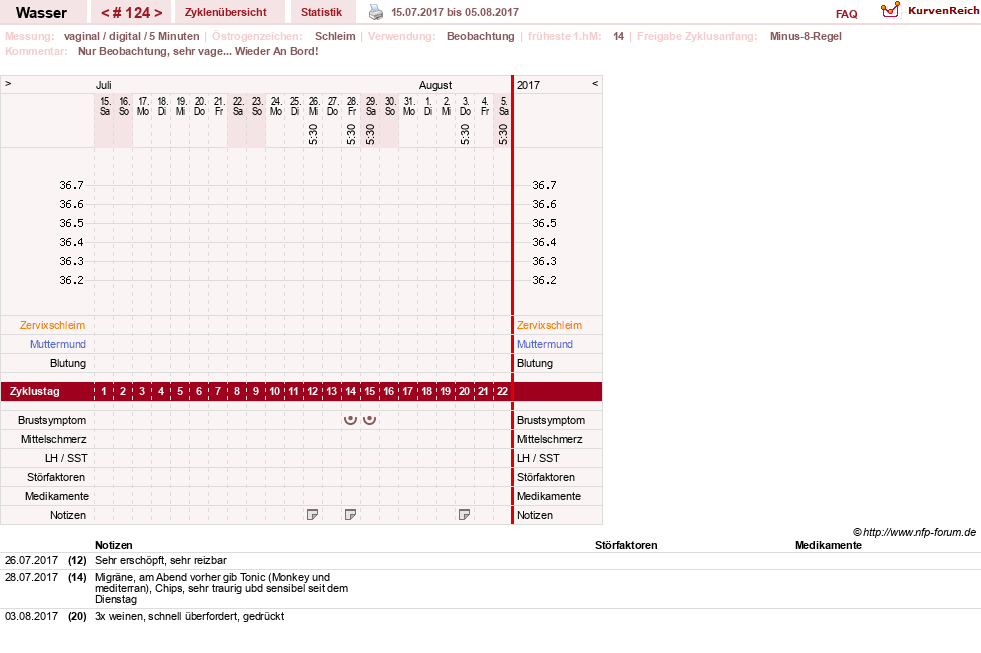Click the 5:30 time on 29. Sa
The width and height of the screenshot is (981, 653).
coord(370,134)
